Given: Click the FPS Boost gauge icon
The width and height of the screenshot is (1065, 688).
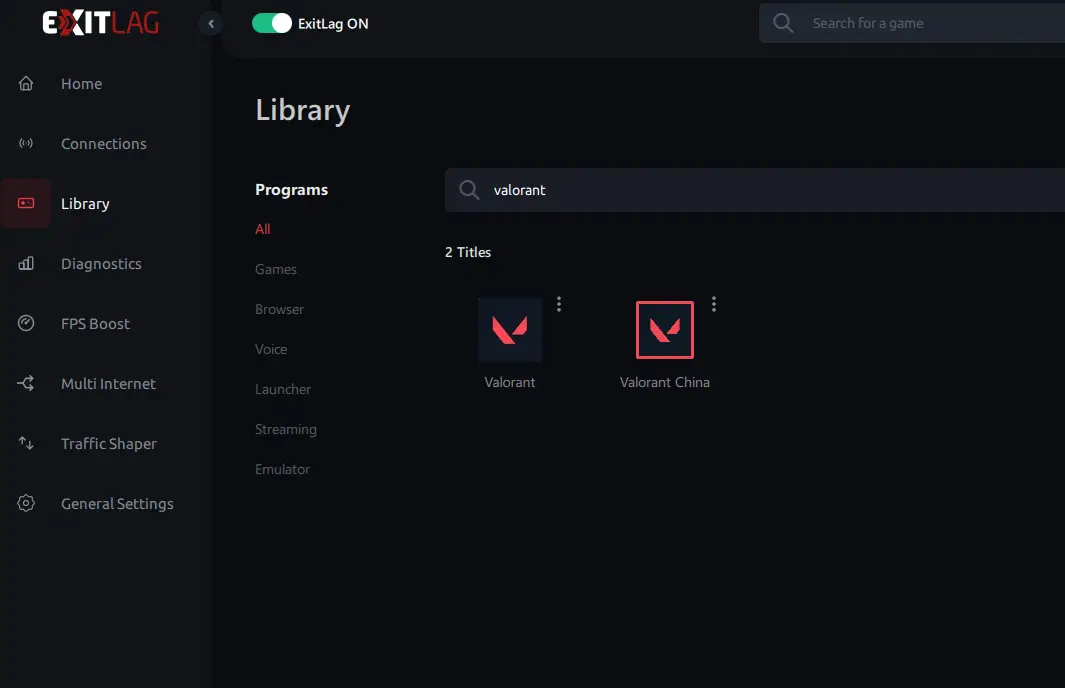Looking at the screenshot, I should point(27,324).
